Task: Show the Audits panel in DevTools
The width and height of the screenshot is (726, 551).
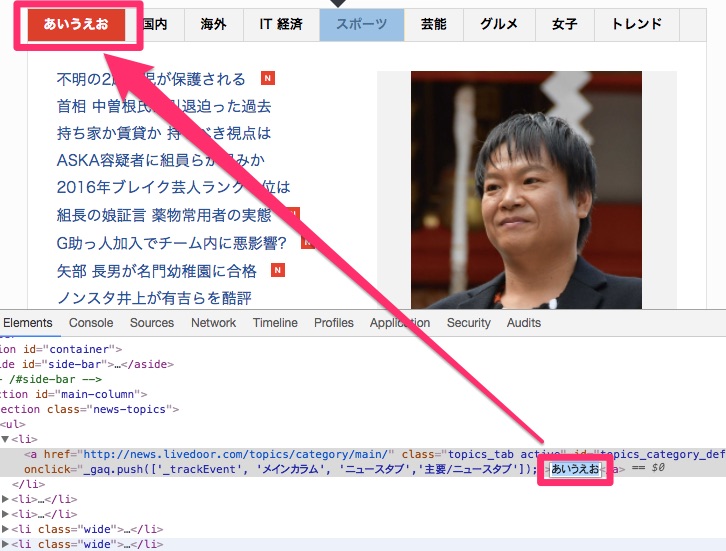Action: (524, 323)
